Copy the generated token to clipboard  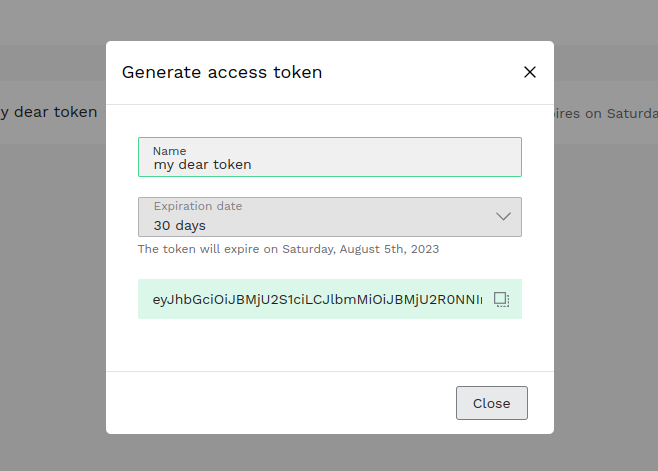point(502,299)
